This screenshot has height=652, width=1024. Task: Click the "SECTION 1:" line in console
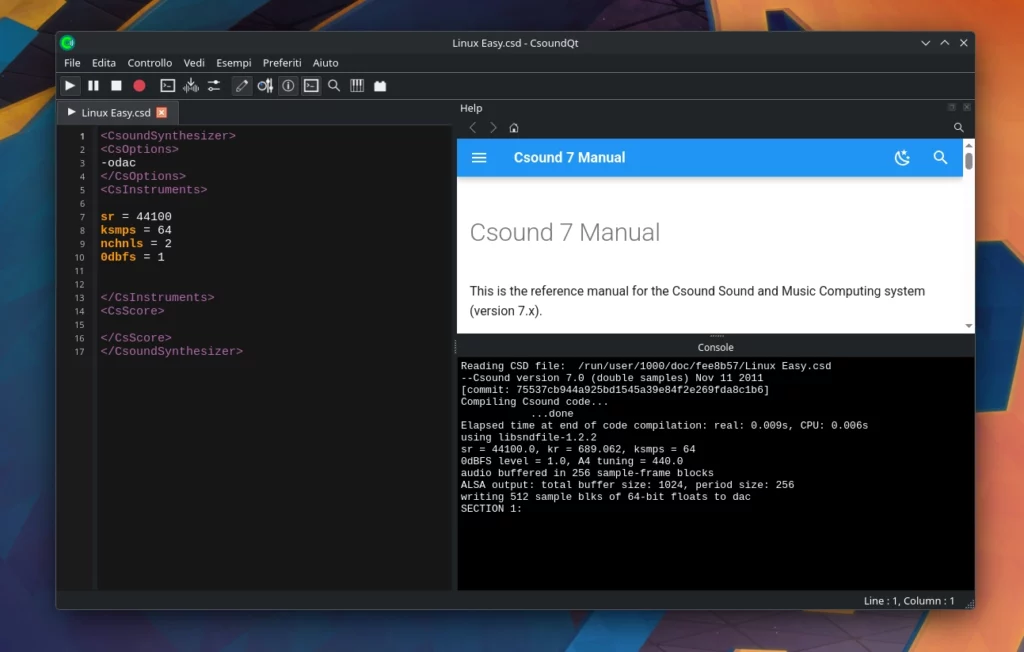point(491,508)
